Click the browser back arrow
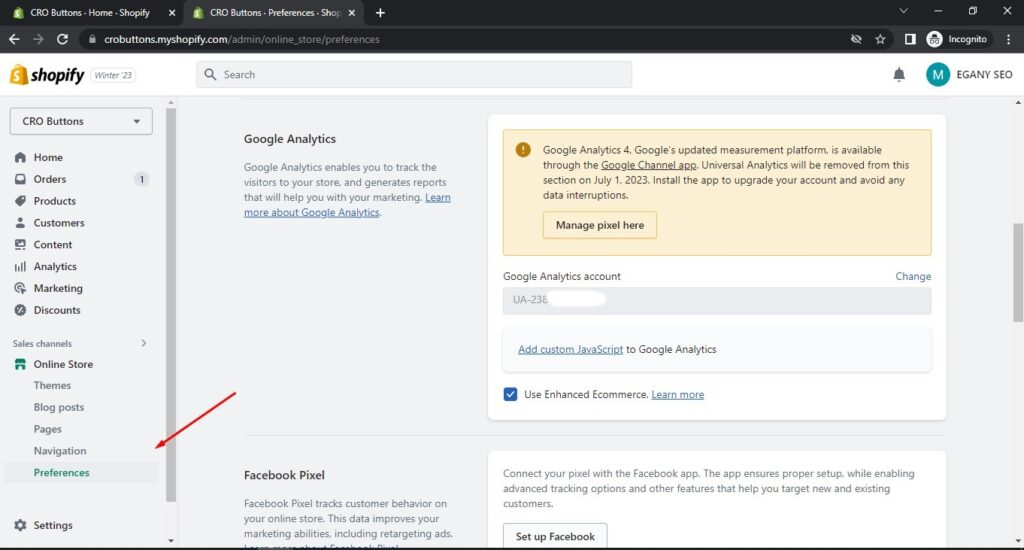Image resolution: width=1024 pixels, height=550 pixels. (14, 39)
